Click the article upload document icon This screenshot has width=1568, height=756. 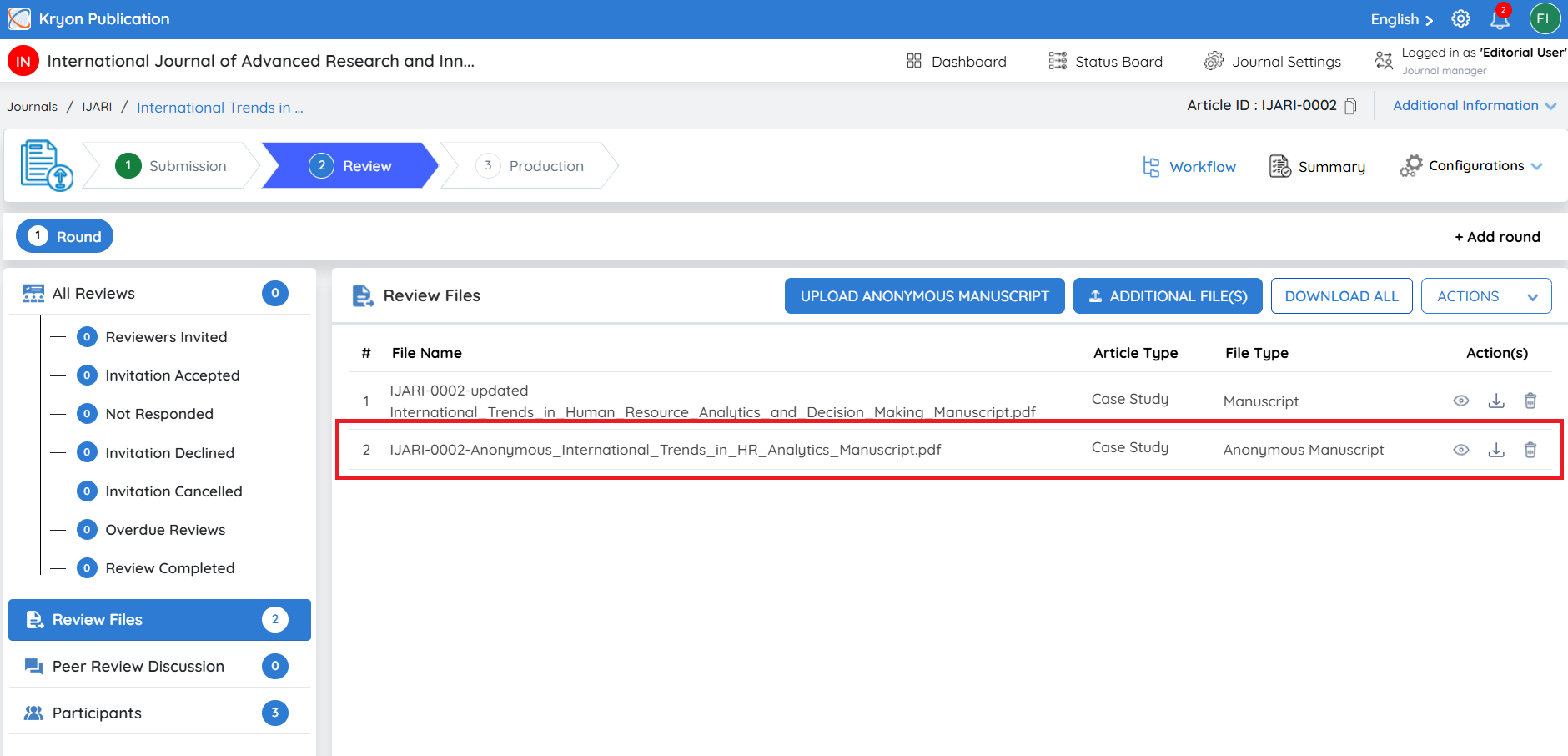coord(47,165)
